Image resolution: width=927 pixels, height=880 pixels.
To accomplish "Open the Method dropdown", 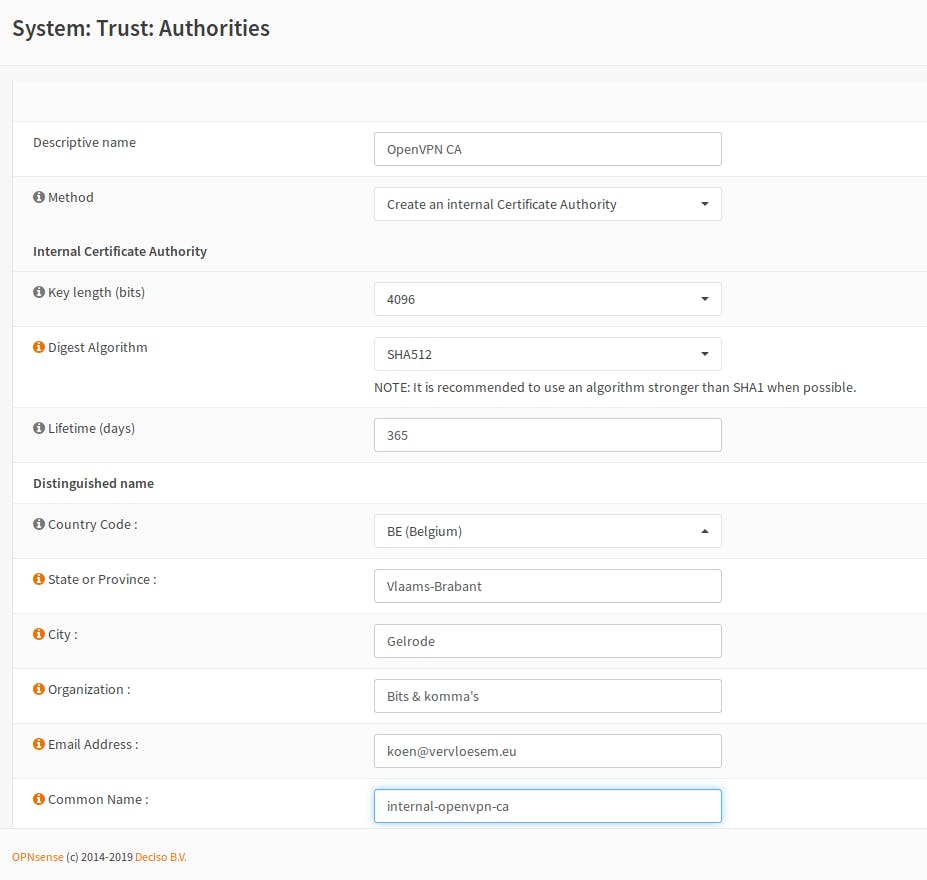I will pyautogui.click(x=547, y=204).
